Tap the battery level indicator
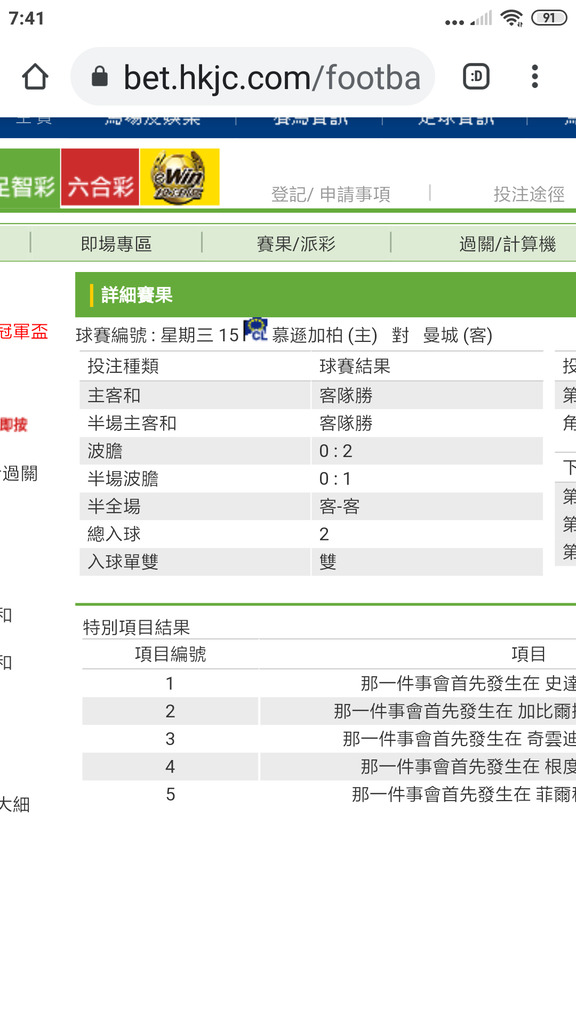Screen dimensions: 576x1024 [549, 18]
